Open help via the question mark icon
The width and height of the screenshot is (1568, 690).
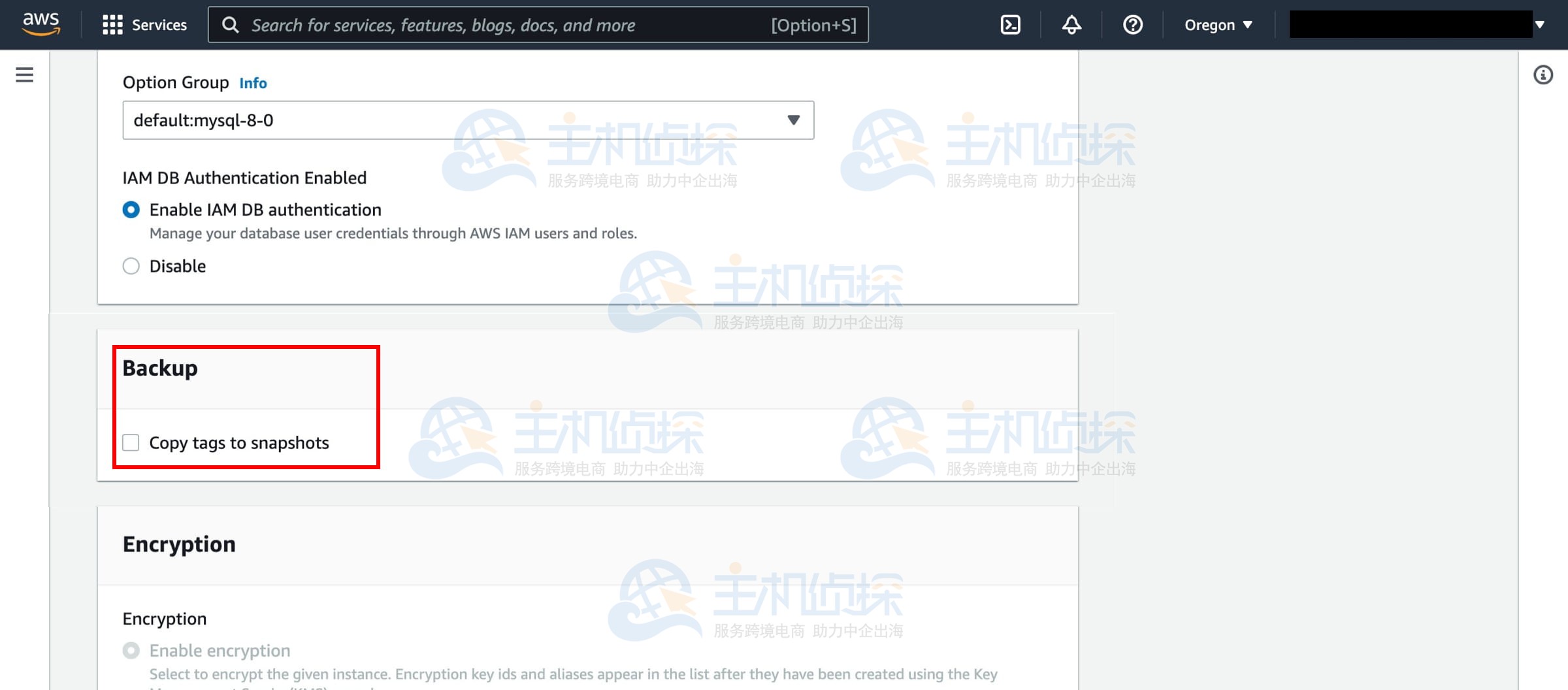click(x=1132, y=24)
